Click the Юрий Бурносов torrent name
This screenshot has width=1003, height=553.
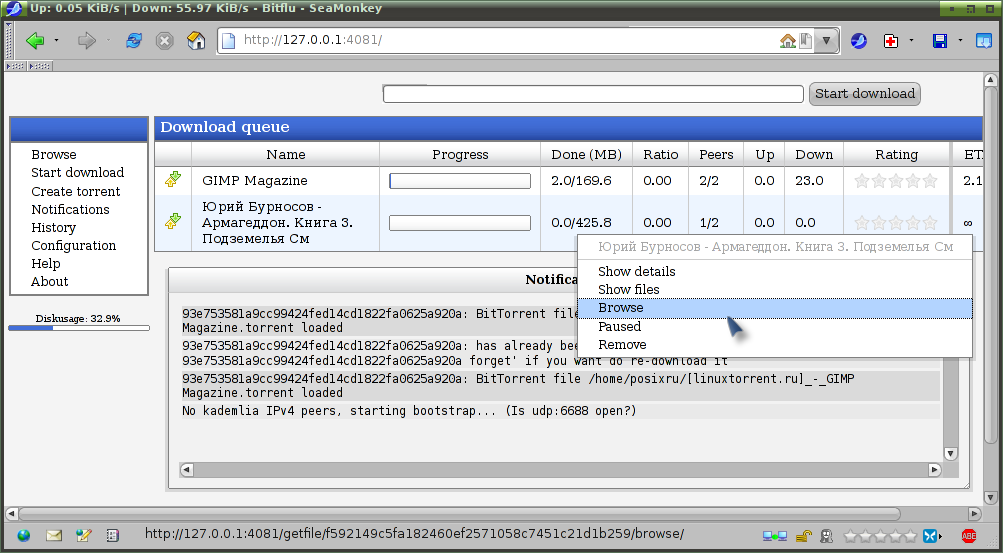coord(278,222)
